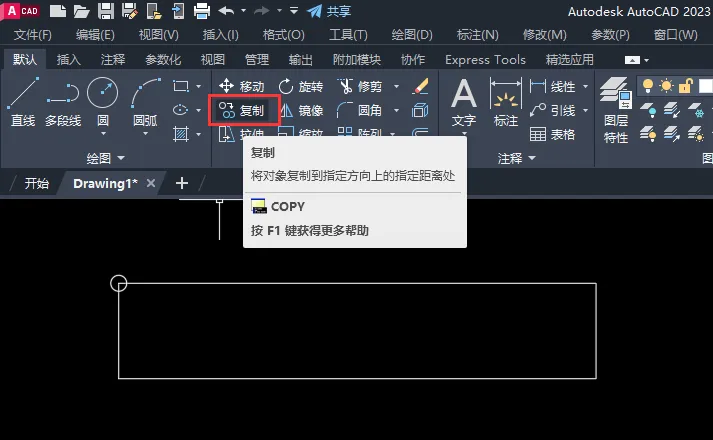
Task: Select the 标注 (Dimension) tool
Action: 506,103
